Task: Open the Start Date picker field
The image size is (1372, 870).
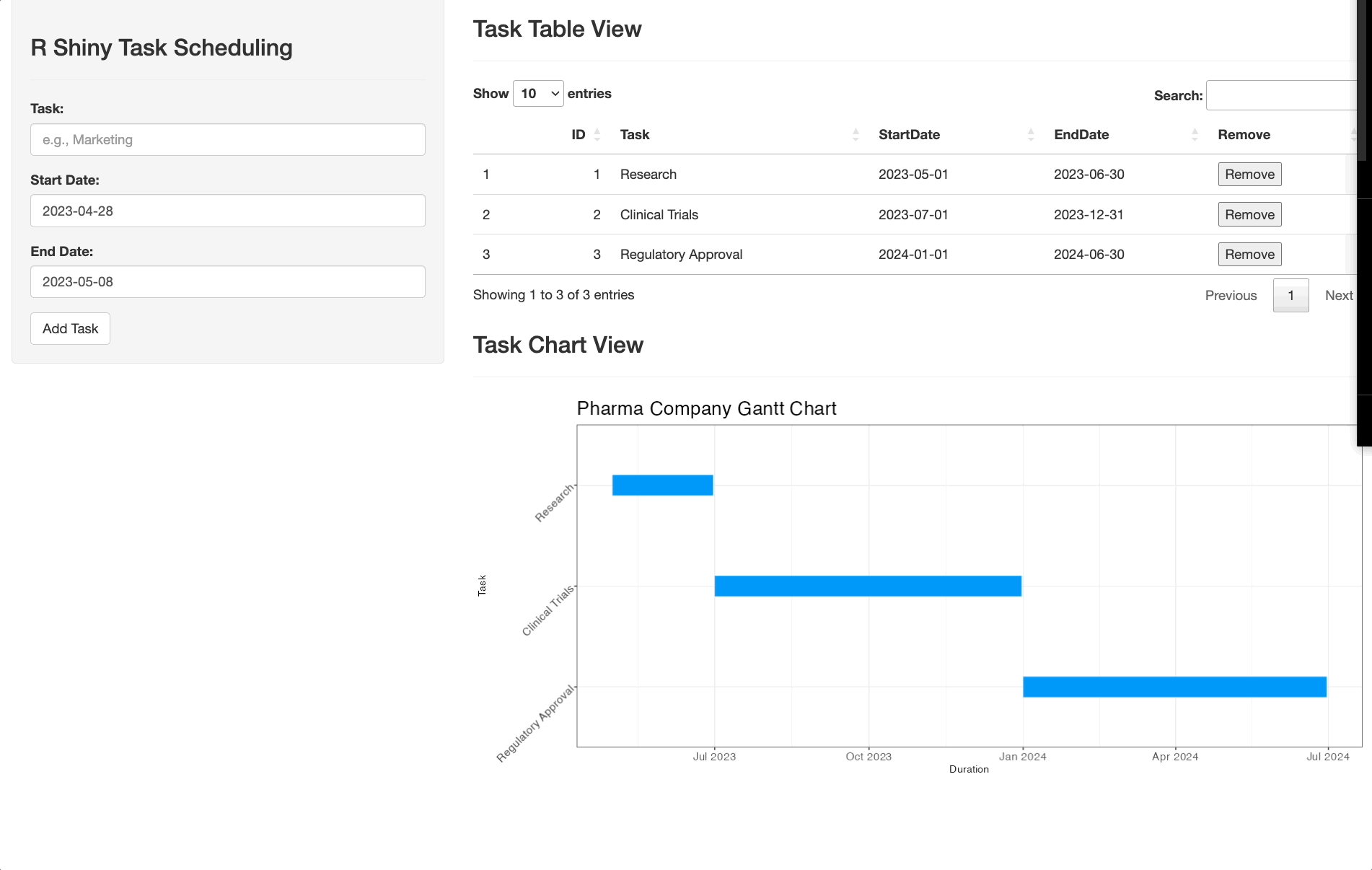Action: [227, 211]
